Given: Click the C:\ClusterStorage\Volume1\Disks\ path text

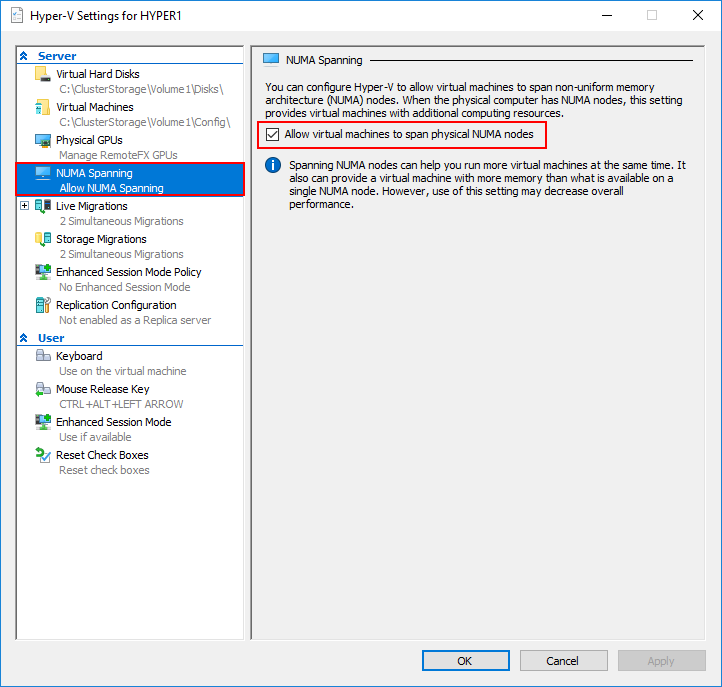Looking at the screenshot, I should pos(141,89).
